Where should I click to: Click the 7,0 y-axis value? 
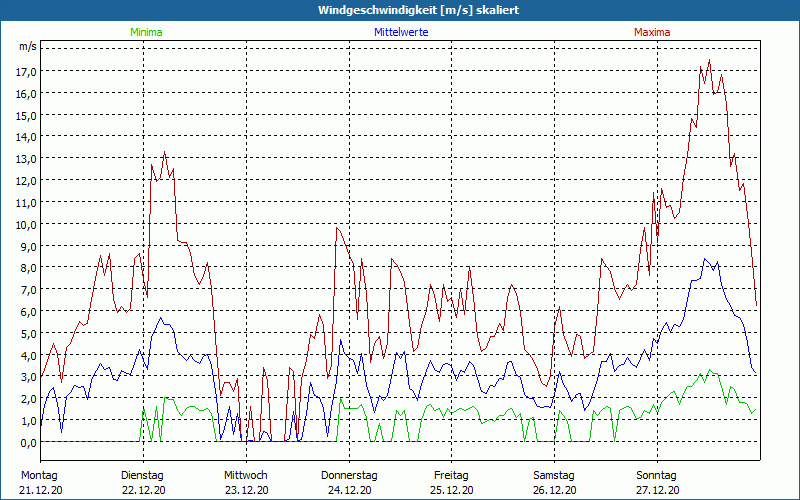[x=28, y=290]
